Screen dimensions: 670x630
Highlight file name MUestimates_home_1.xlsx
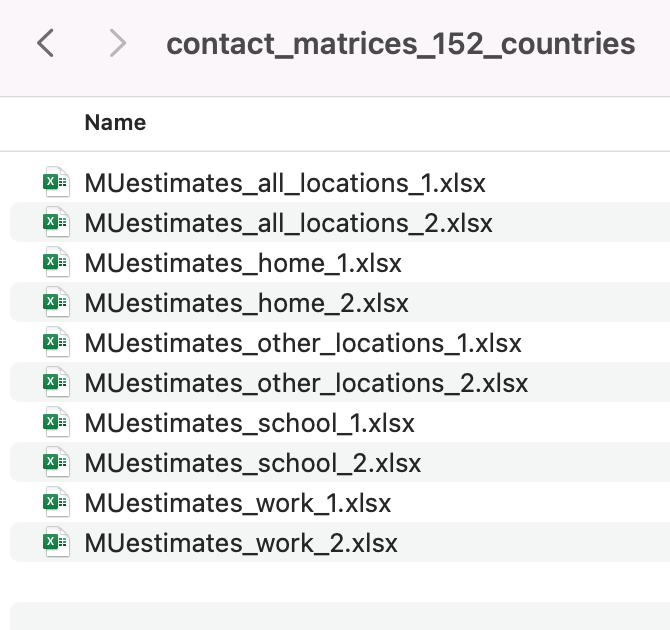243,263
